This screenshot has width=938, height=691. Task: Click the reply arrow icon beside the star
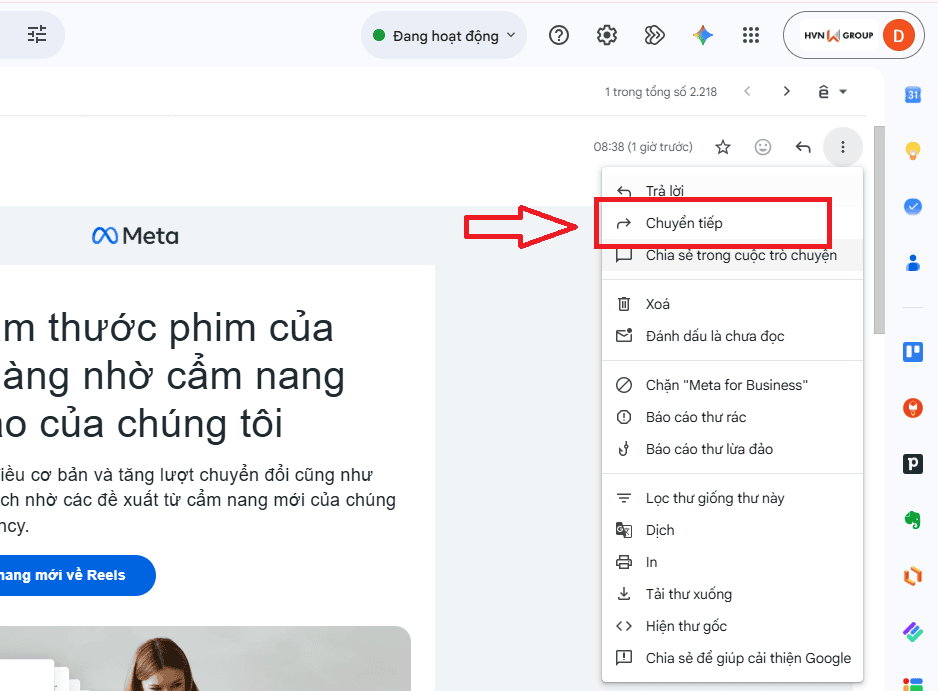point(803,147)
